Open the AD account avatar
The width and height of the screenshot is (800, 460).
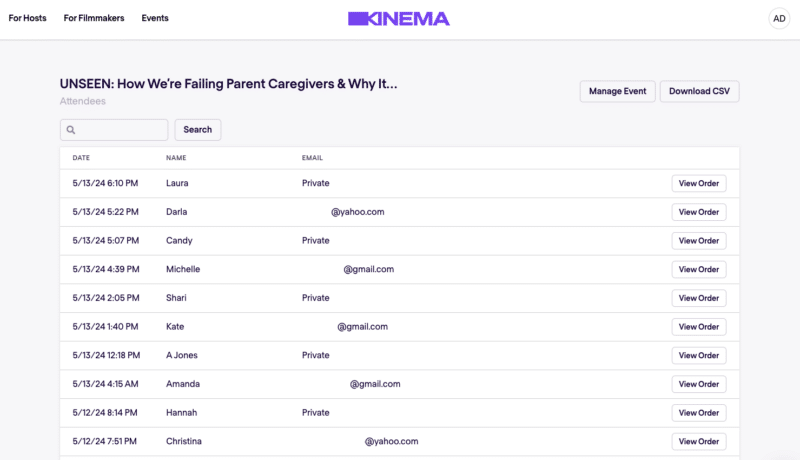tap(778, 18)
